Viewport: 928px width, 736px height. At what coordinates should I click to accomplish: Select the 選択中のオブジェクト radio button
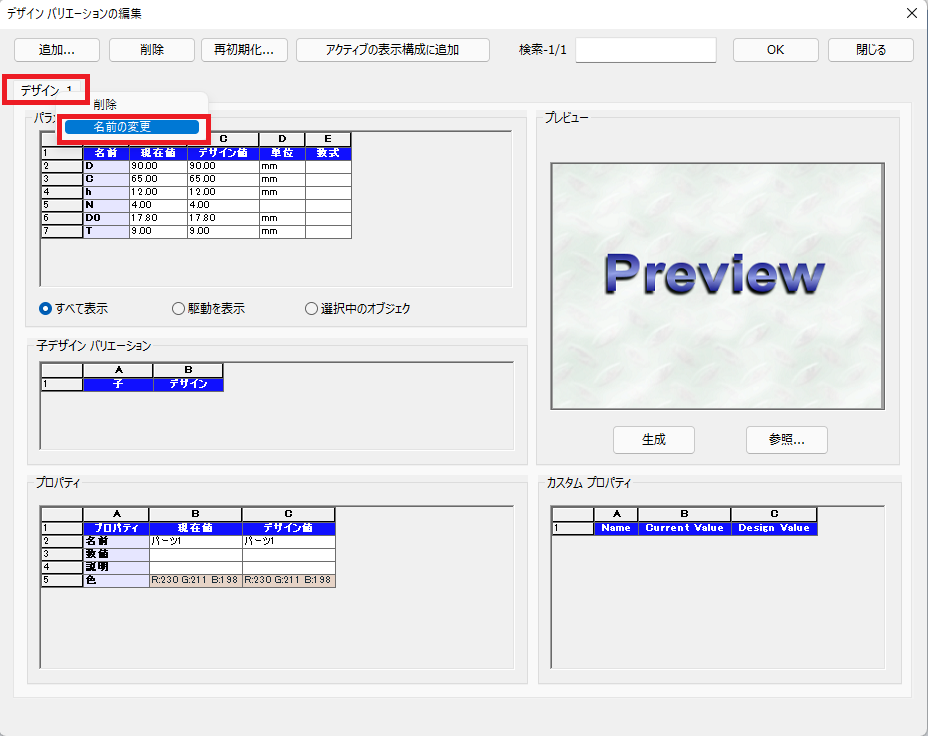pyautogui.click(x=312, y=309)
